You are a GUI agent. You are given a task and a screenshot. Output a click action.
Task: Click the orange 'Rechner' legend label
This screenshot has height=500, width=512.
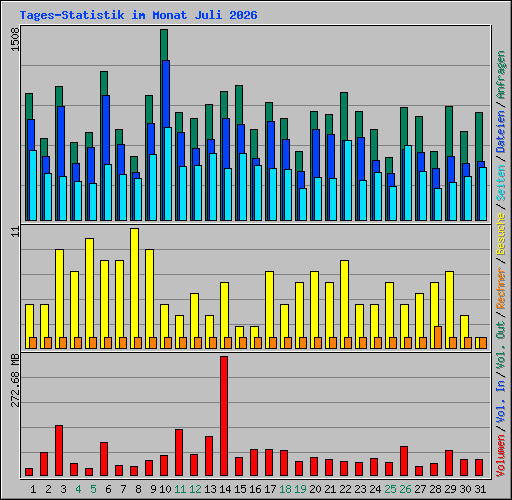click(x=500, y=288)
